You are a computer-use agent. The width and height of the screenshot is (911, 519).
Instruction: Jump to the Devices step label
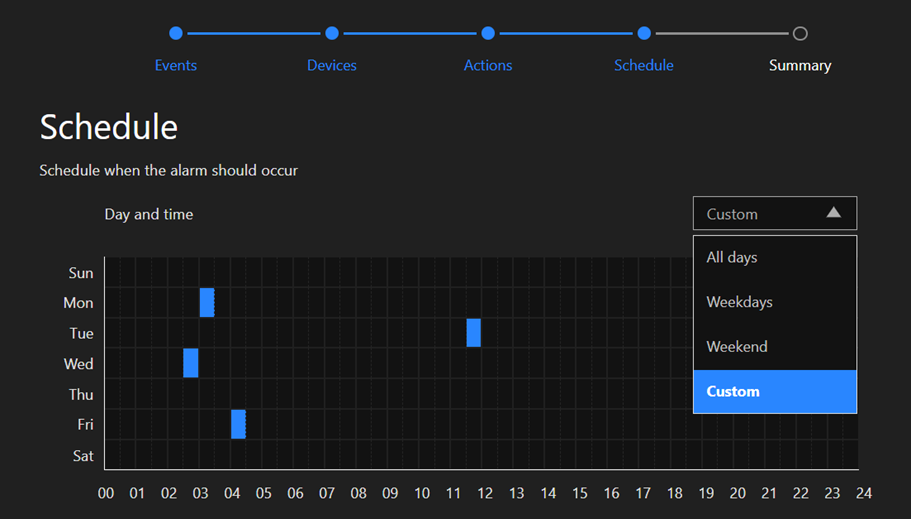pos(332,65)
